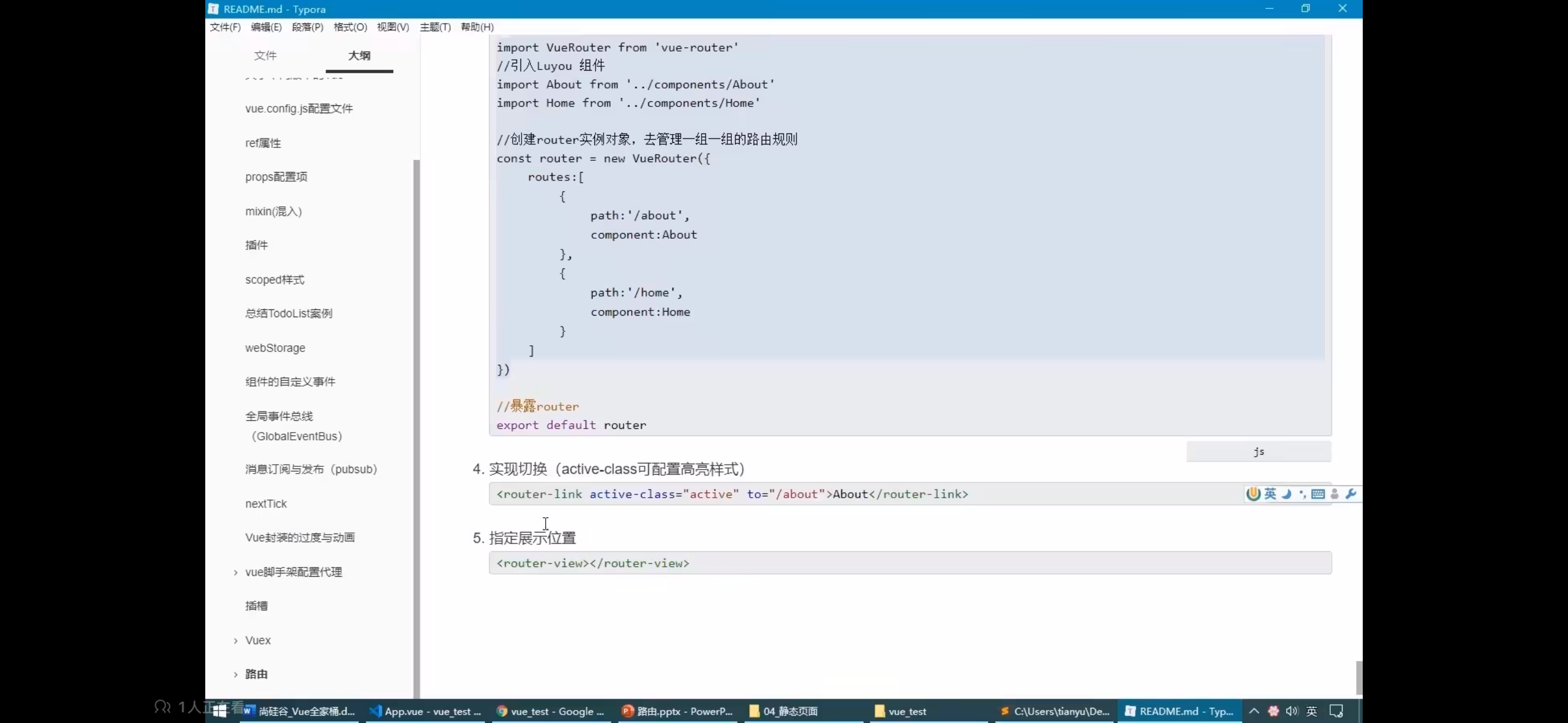The image size is (1568, 723).
Task: Click the IME wrench settings icon
Action: point(1351,494)
